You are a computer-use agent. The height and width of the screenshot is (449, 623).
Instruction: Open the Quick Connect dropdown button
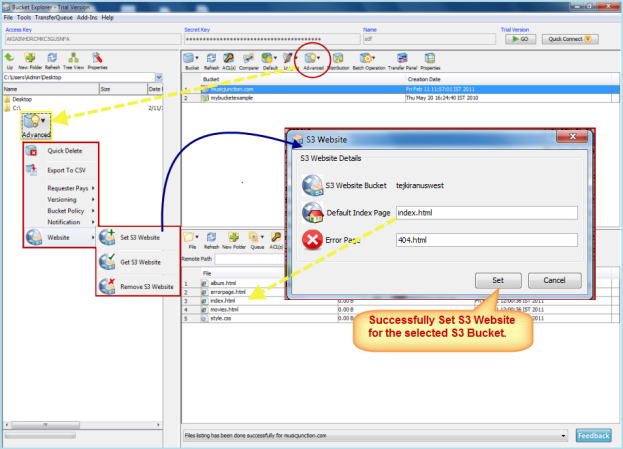pos(570,39)
